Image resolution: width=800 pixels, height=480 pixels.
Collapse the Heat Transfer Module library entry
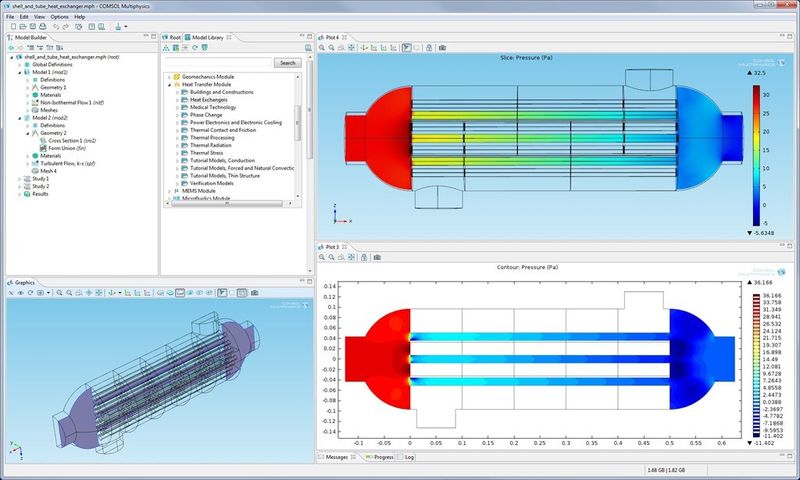tap(169, 85)
